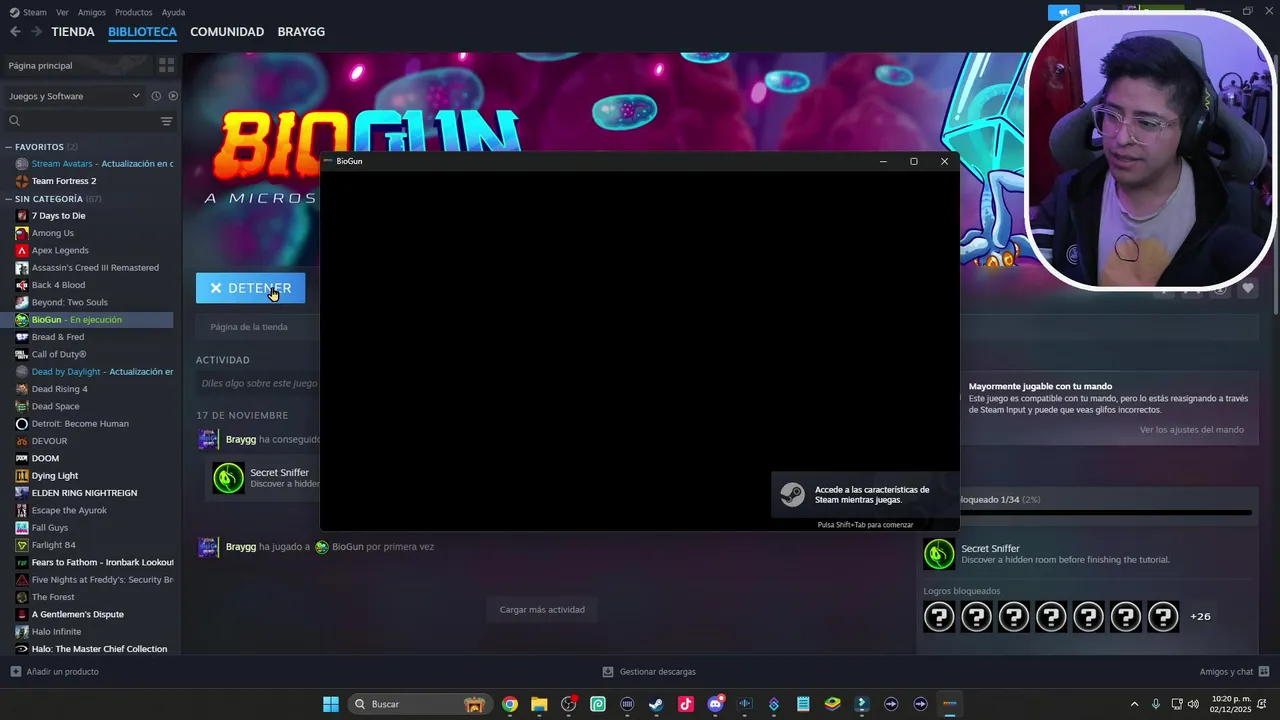
Task: Open the Productos menu
Action: [x=134, y=12]
